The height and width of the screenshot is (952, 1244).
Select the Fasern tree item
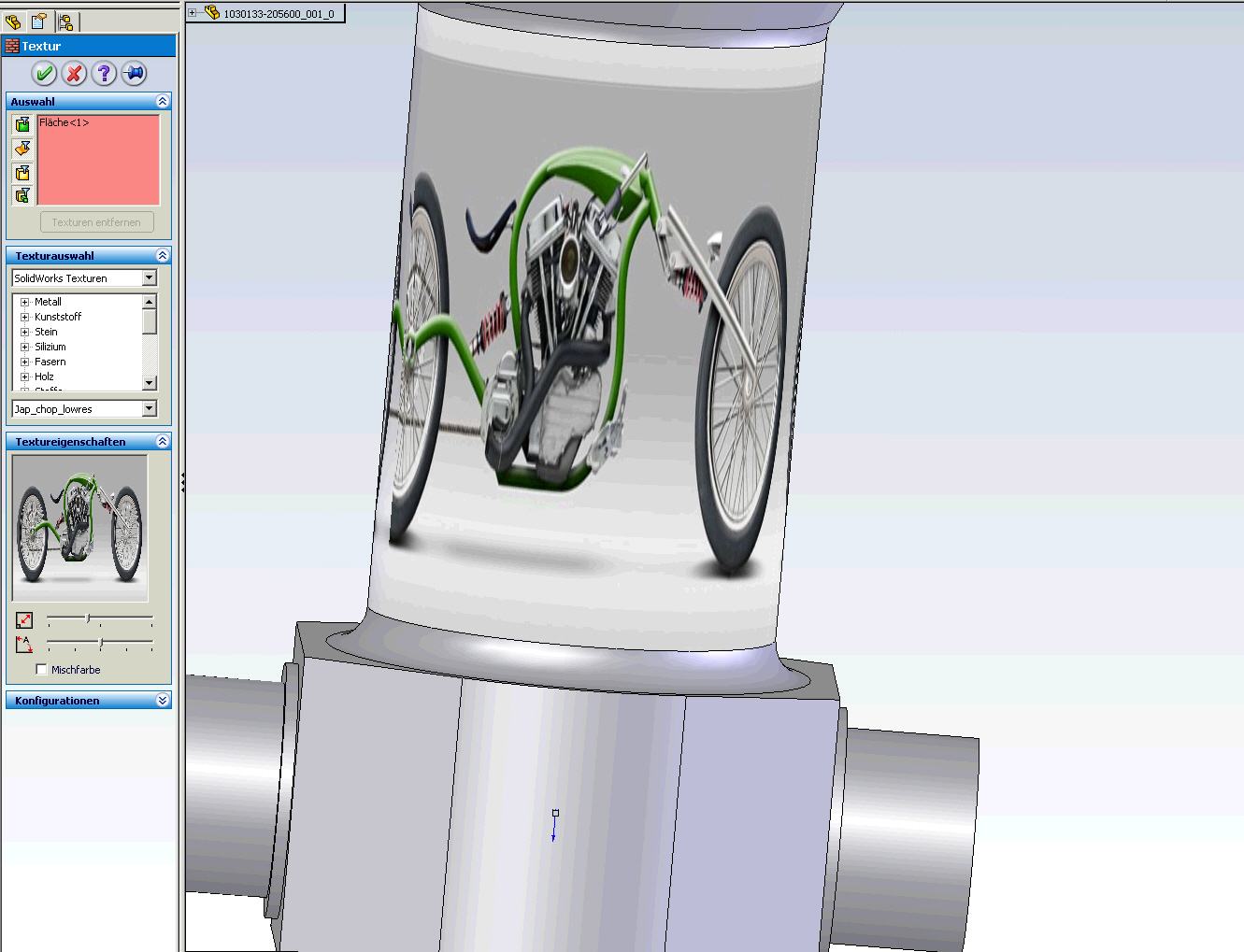[x=50, y=362]
